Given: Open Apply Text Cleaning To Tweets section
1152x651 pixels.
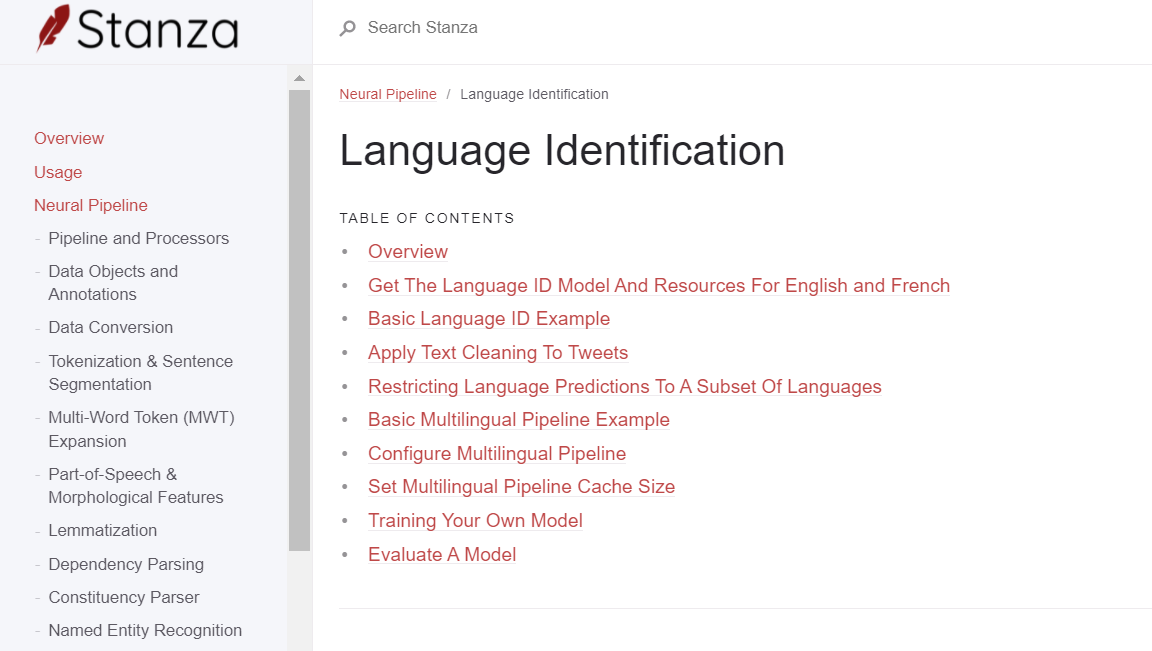Looking at the screenshot, I should tap(498, 352).
